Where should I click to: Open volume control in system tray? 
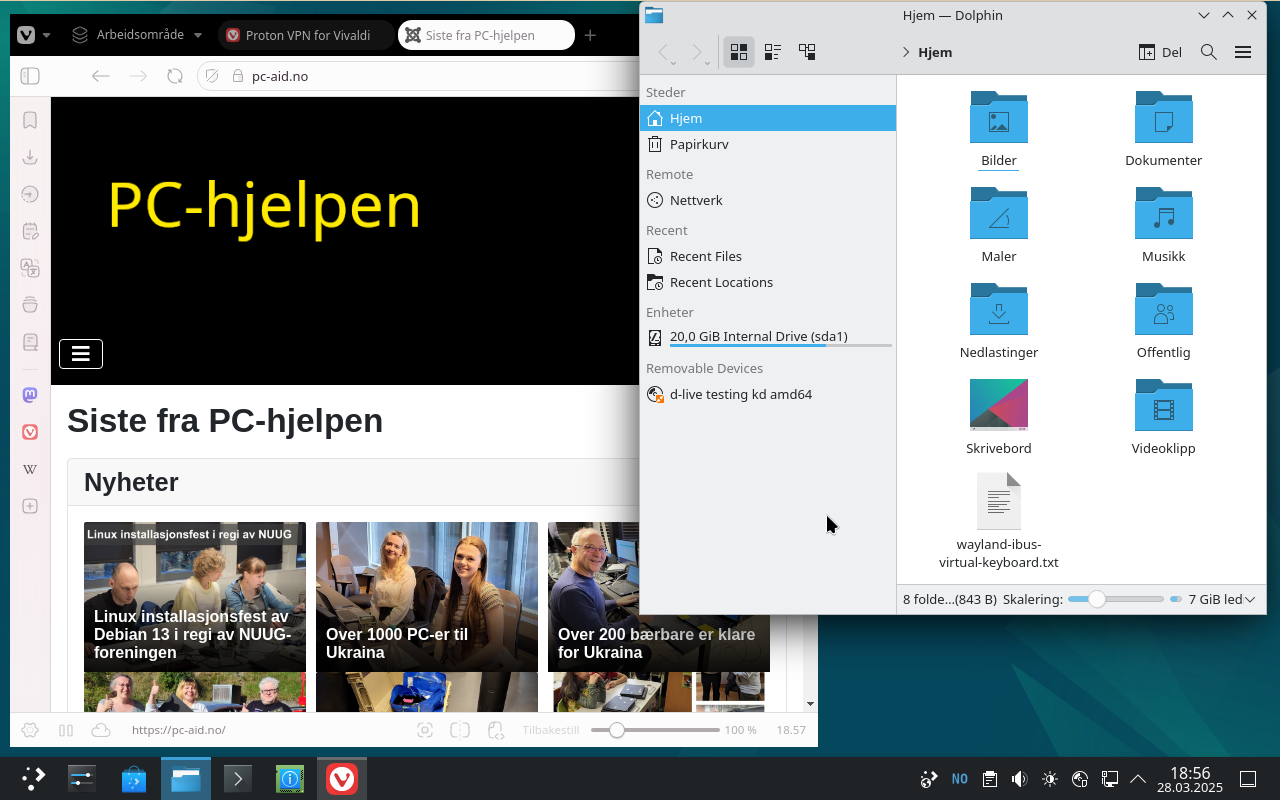point(1019,778)
